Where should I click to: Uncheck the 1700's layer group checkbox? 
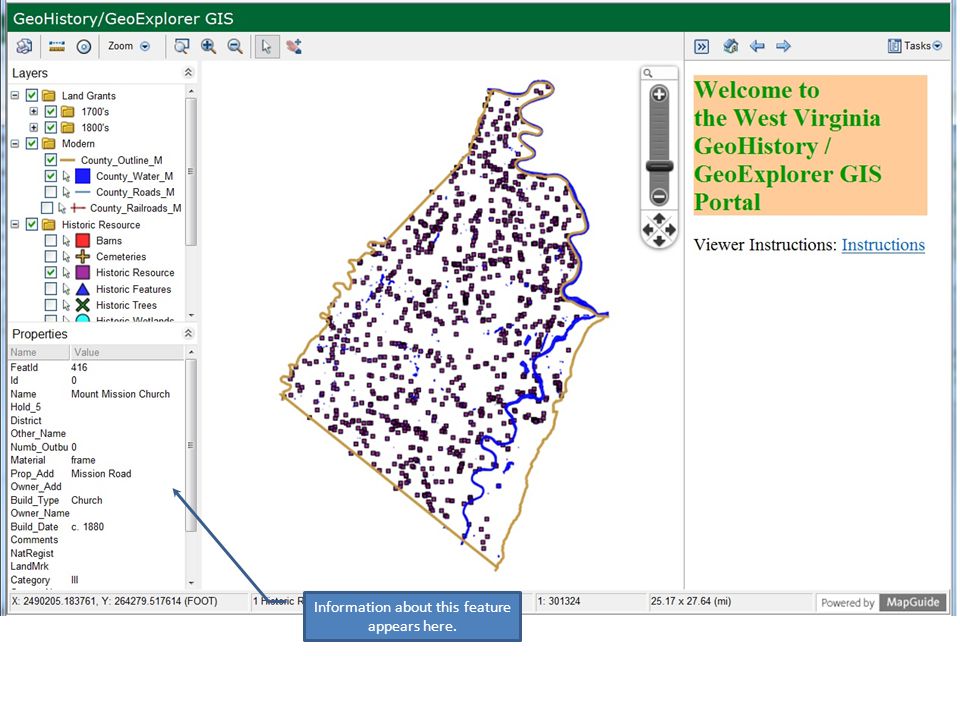click(x=51, y=111)
